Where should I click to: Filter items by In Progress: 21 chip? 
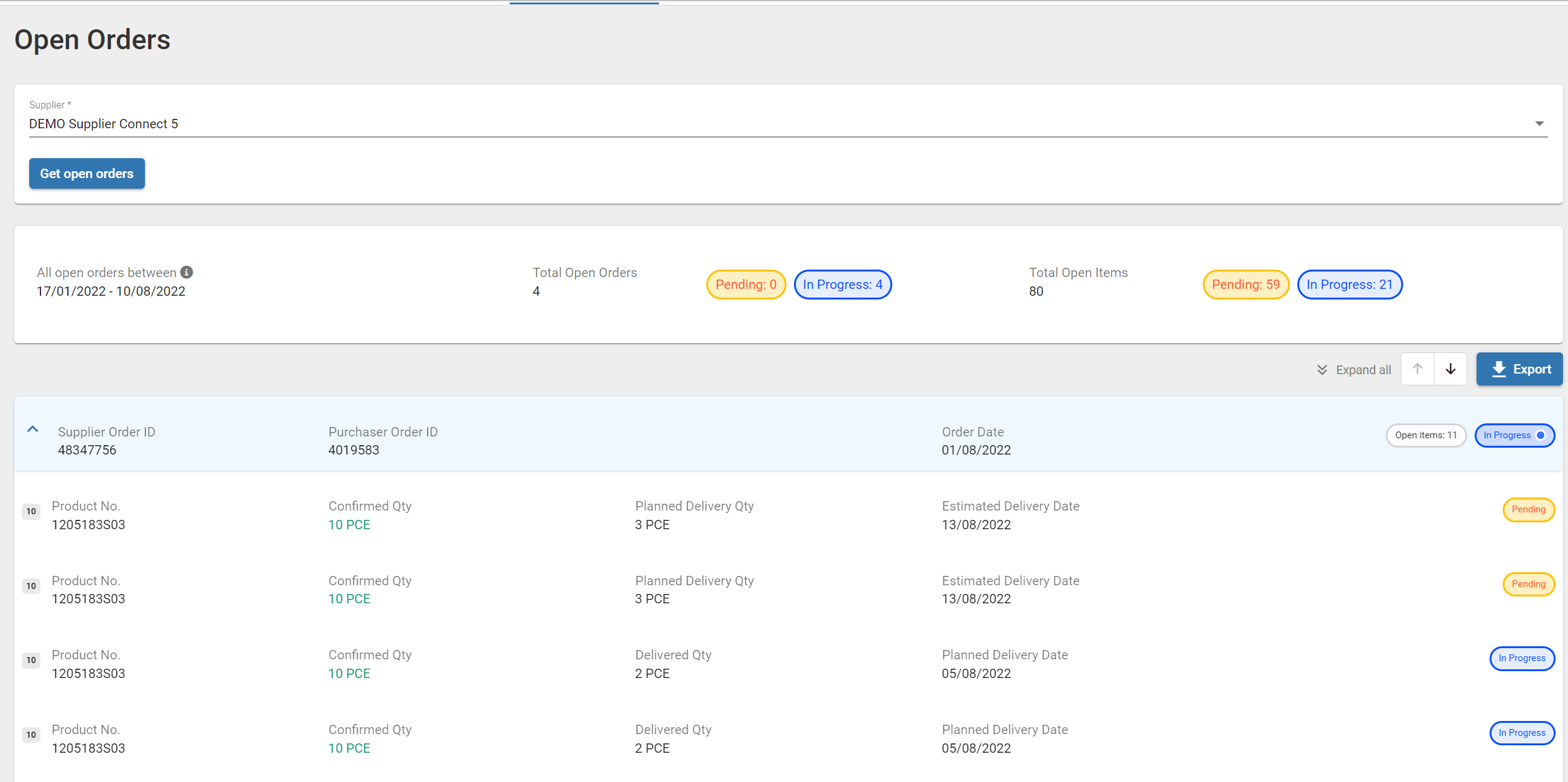coord(1350,285)
